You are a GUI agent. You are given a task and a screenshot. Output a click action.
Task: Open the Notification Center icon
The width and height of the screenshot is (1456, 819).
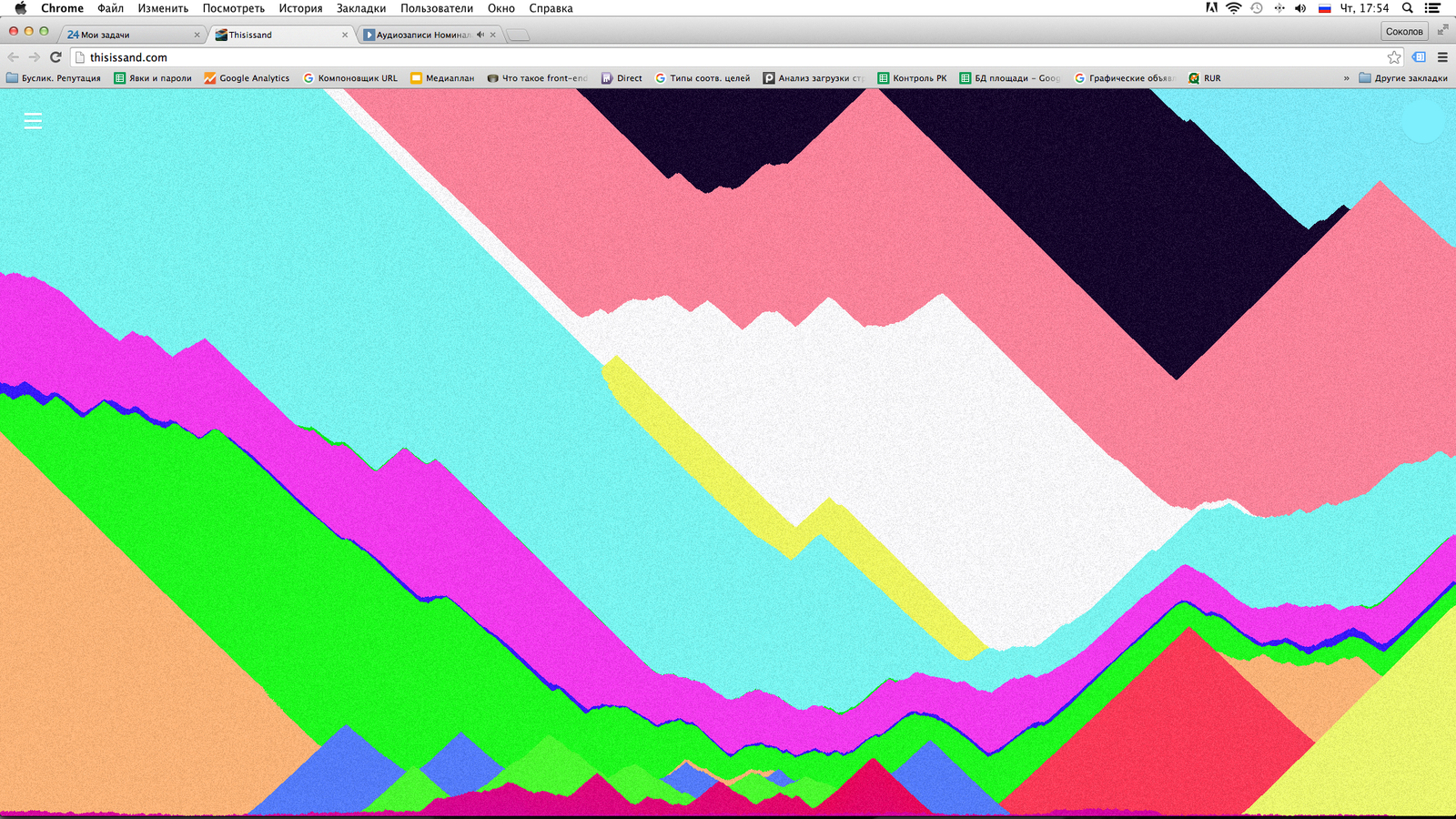point(1432,8)
